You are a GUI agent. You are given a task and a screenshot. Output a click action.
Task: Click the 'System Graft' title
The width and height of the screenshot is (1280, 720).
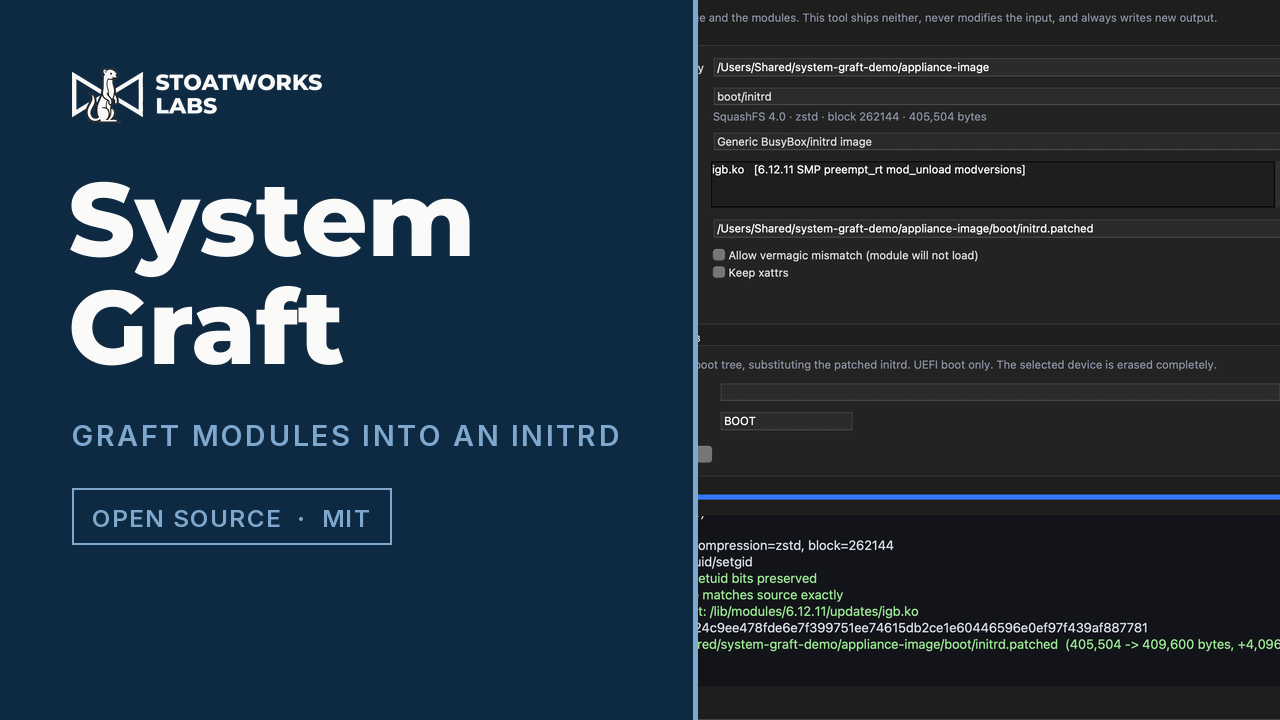coord(271,275)
